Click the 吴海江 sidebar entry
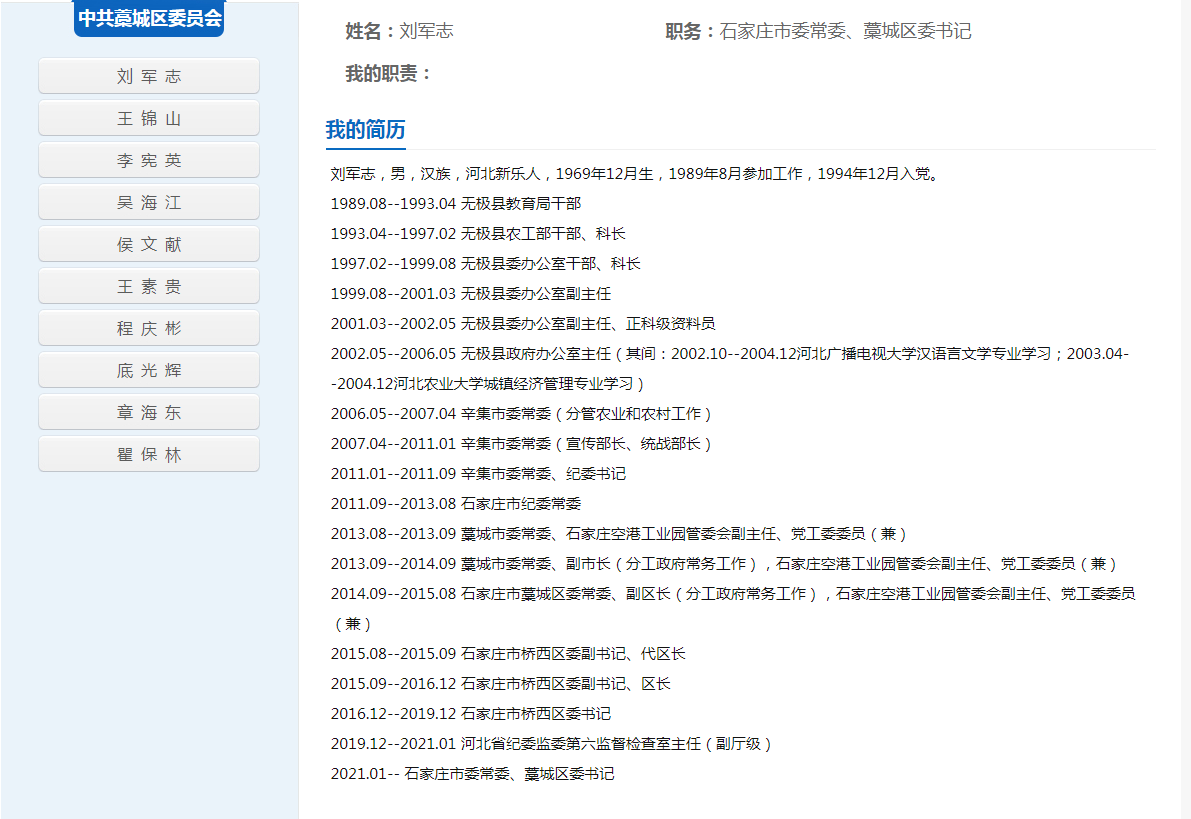 (148, 201)
